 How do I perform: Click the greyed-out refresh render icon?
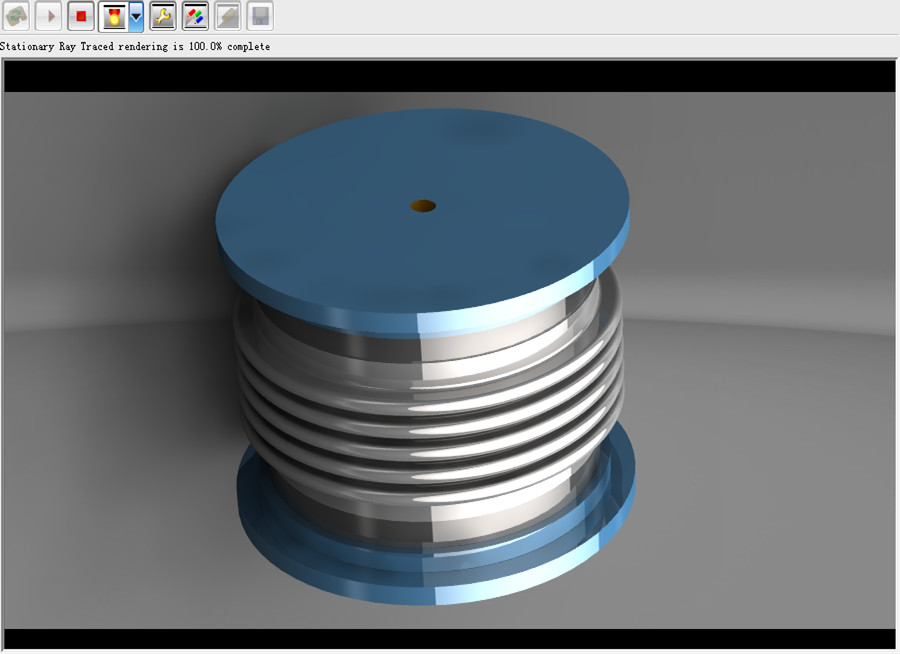point(16,16)
